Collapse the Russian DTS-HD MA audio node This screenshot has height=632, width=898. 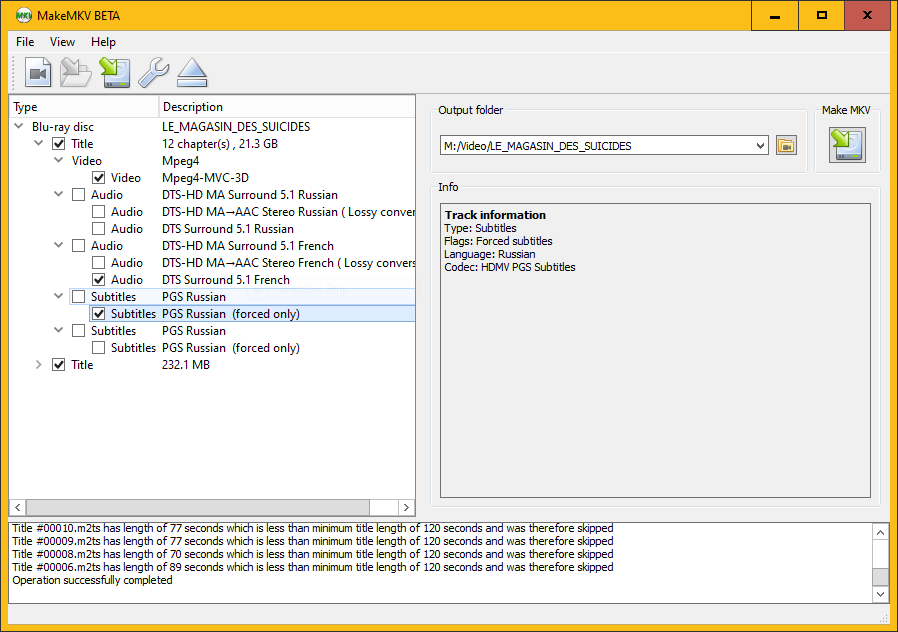coord(58,195)
